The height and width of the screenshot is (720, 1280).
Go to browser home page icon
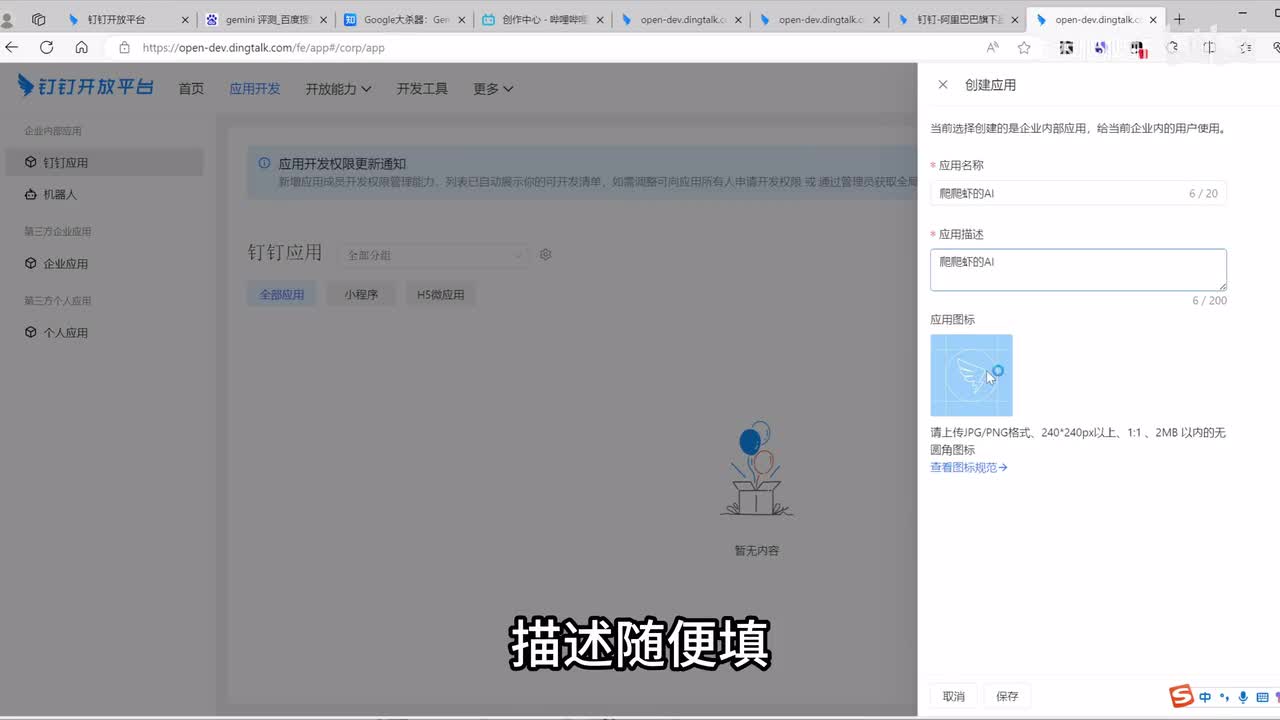82,47
